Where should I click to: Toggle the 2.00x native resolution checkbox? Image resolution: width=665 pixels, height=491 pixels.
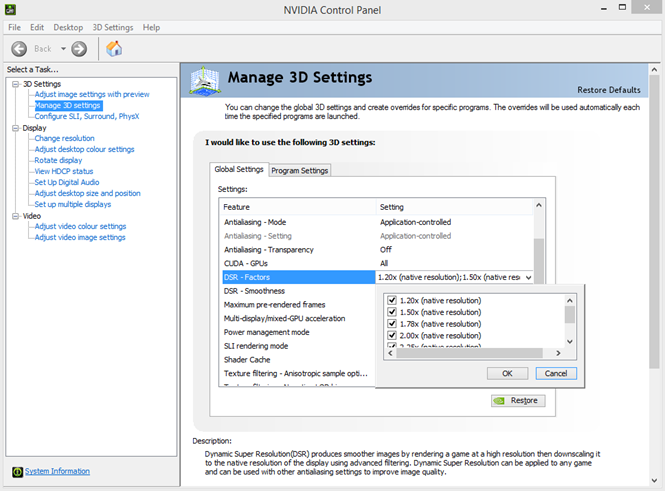(392, 335)
